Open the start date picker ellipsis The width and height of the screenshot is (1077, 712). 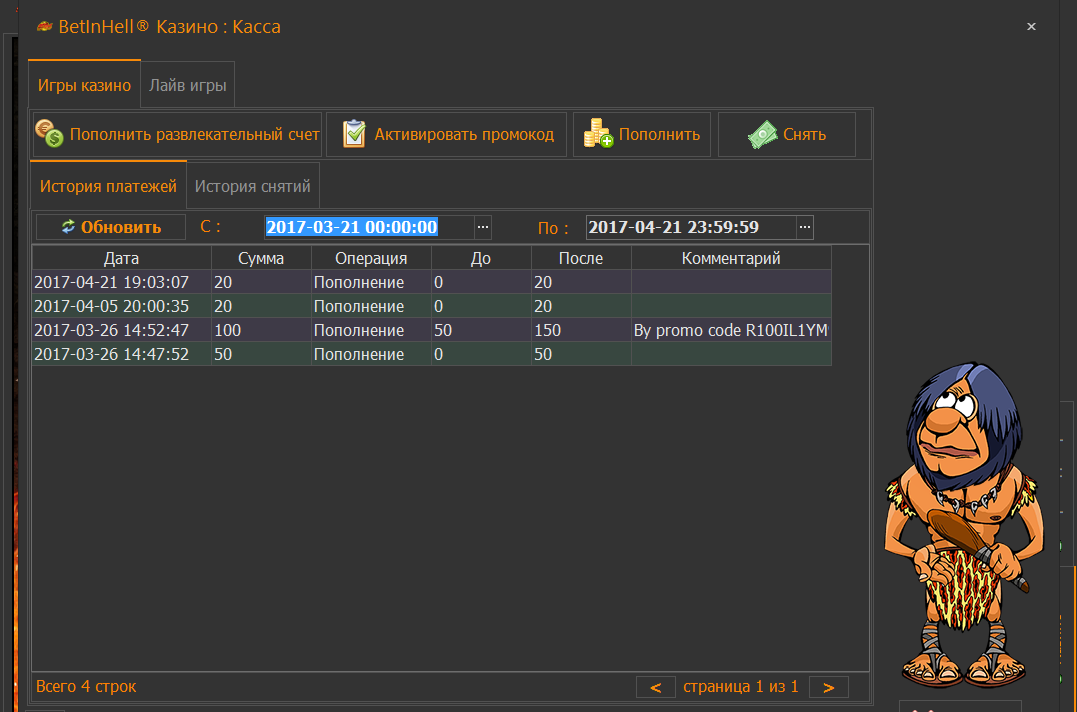tap(483, 227)
